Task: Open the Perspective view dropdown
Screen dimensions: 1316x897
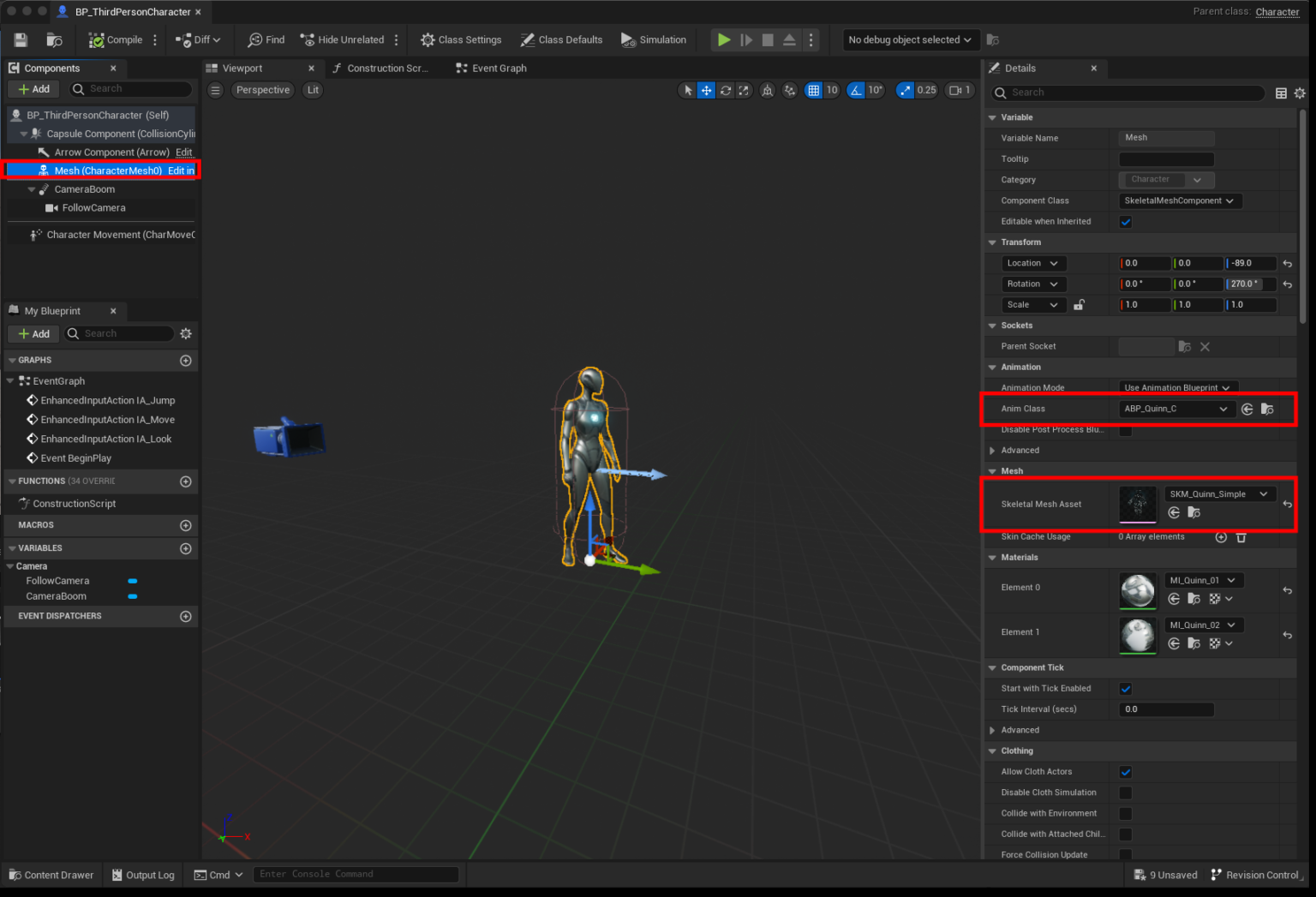Action: [x=262, y=90]
